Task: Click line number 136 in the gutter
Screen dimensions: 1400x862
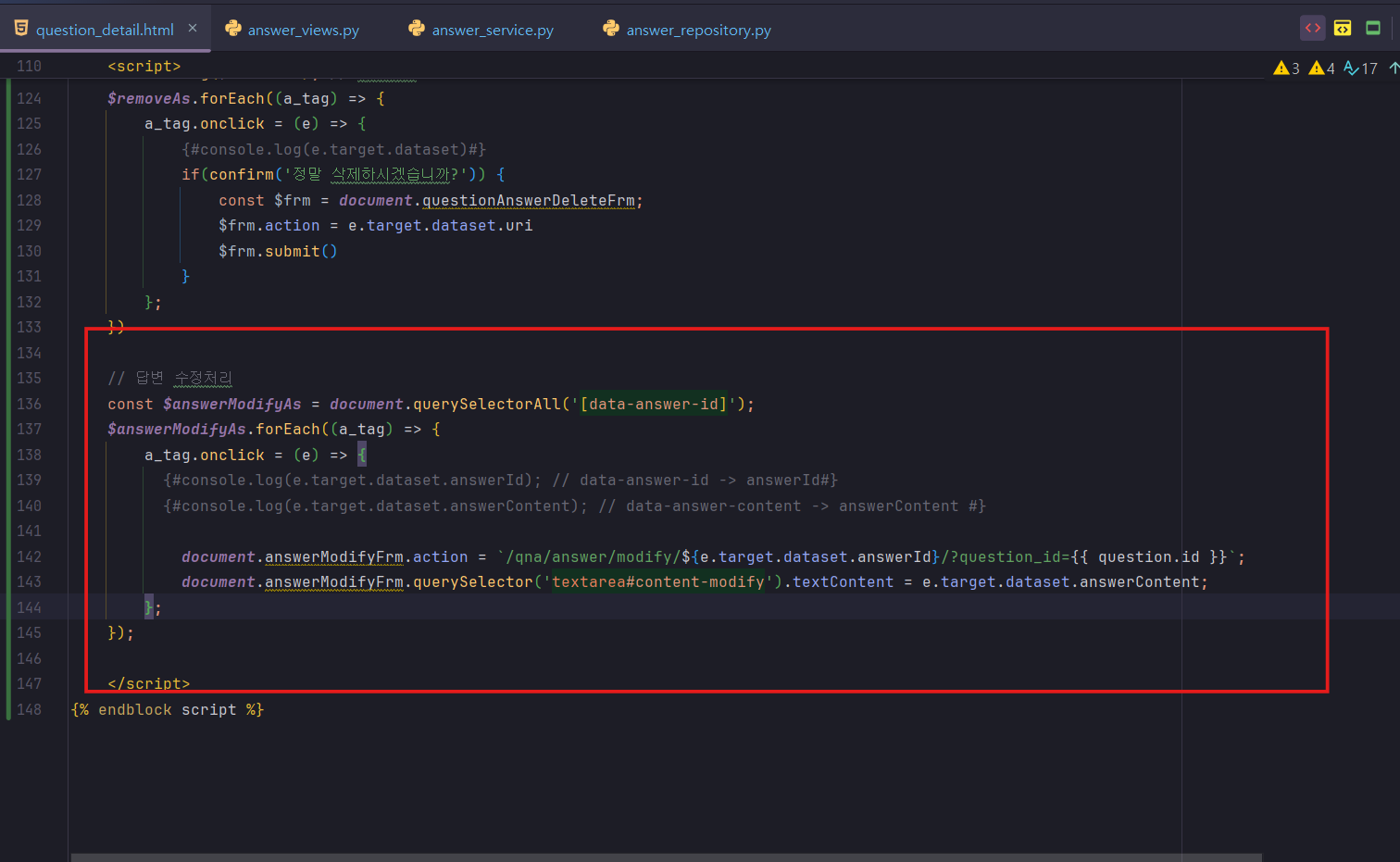Action: [29, 404]
